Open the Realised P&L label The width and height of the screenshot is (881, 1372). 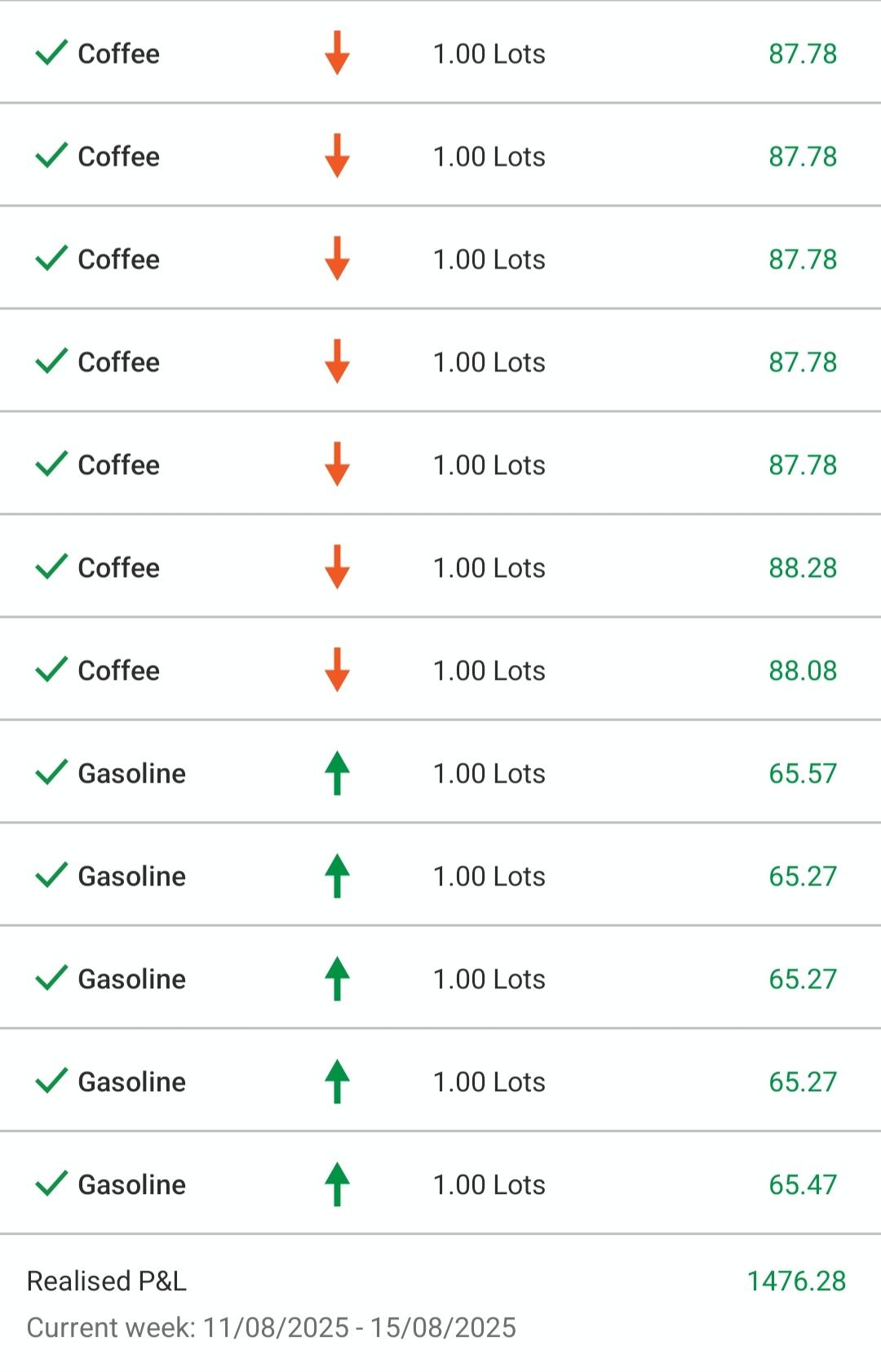click(x=107, y=1281)
